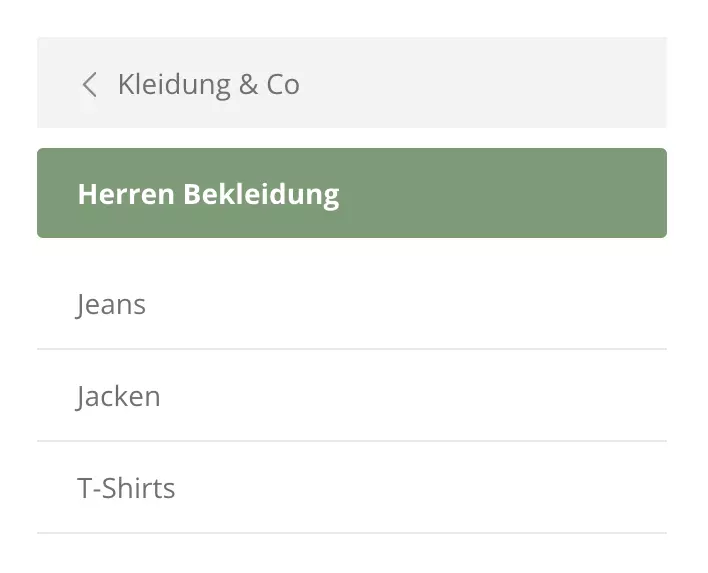This screenshot has height=573, width=708.
Task: Return to parent category Kleidung & Co
Action: [x=208, y=85]
